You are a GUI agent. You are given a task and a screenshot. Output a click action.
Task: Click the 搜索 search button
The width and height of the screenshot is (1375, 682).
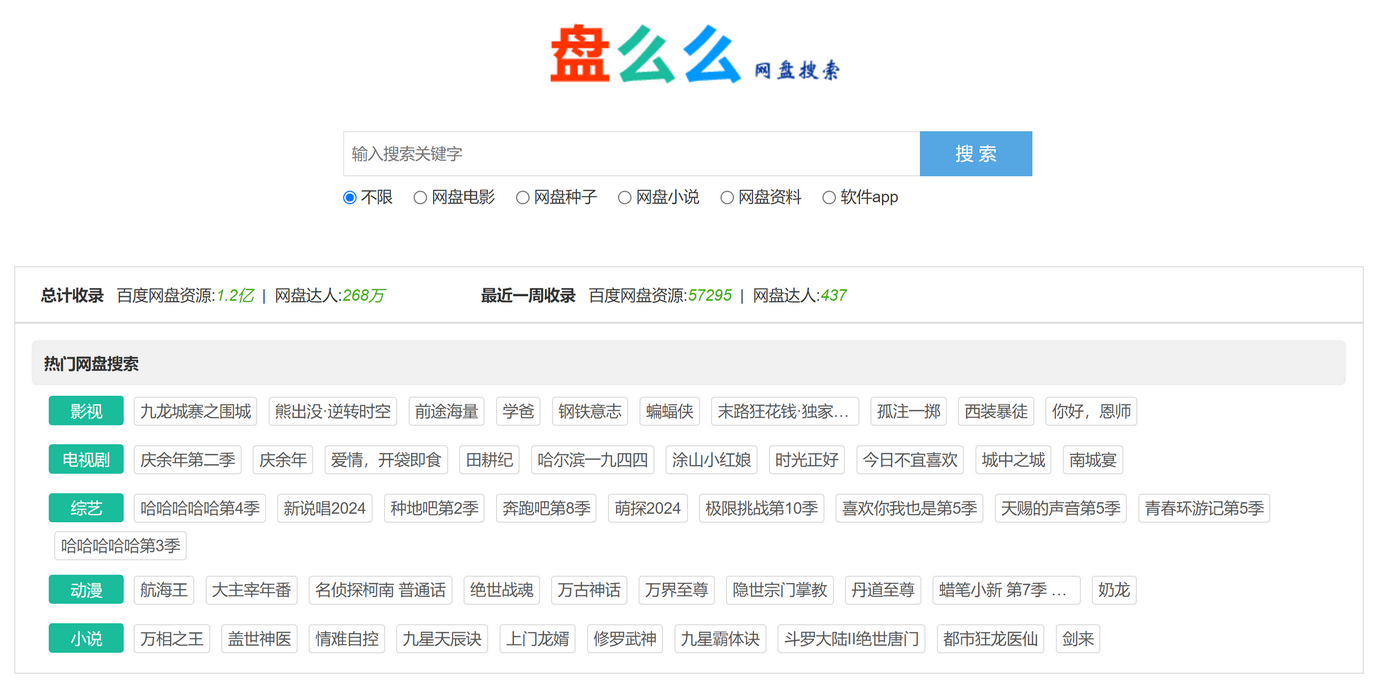coord(975,153)
